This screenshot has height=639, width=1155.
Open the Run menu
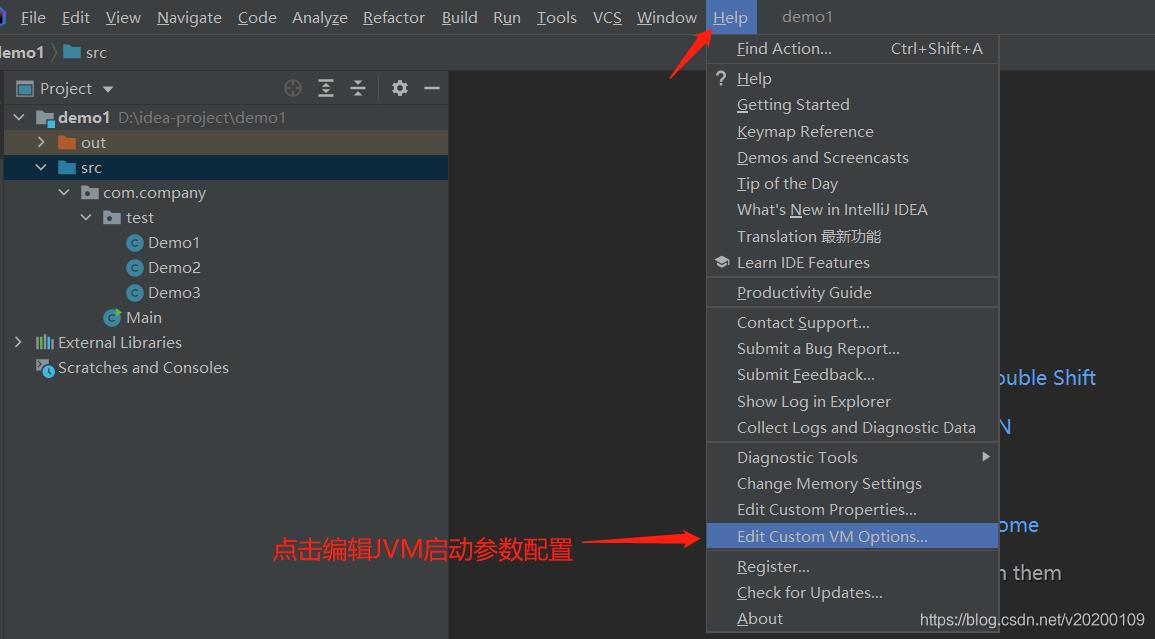(x=507, y=17)
